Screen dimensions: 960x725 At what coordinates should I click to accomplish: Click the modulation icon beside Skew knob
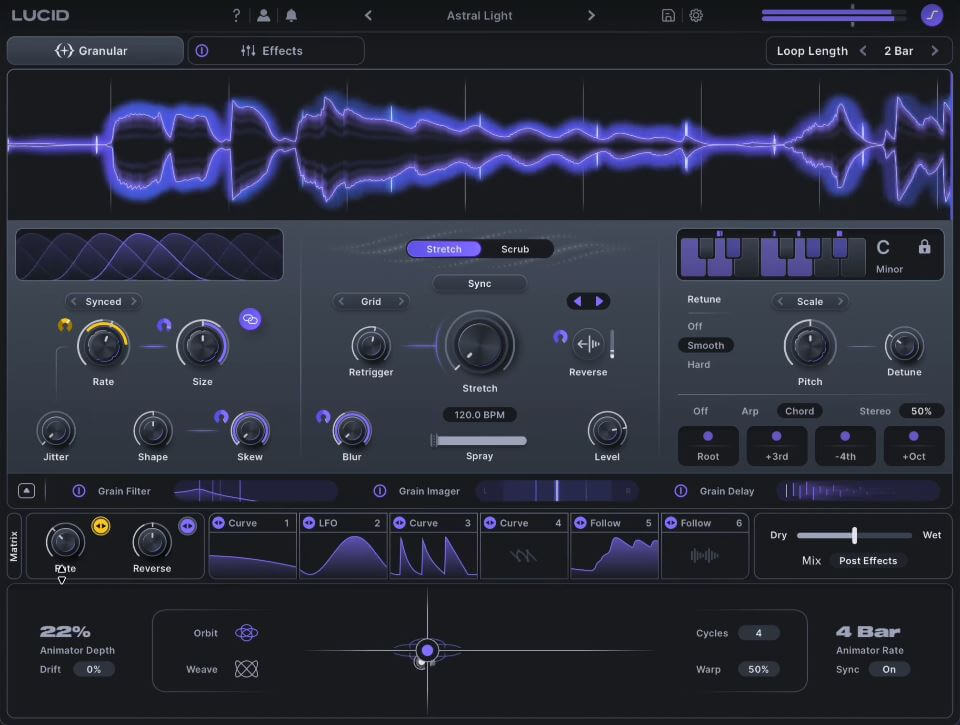[x=222, y=417]
